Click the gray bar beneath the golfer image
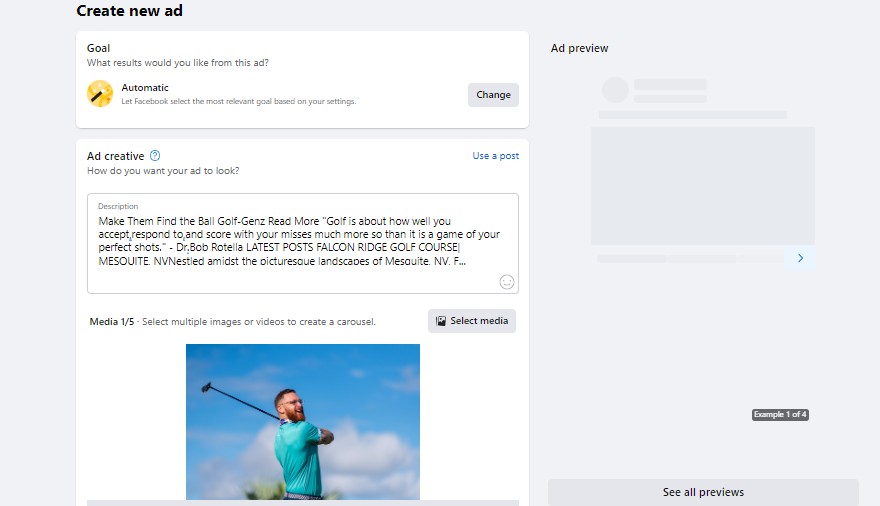This screenshot has height=506, width=880. pyautogui.click(x=302, y=503)
